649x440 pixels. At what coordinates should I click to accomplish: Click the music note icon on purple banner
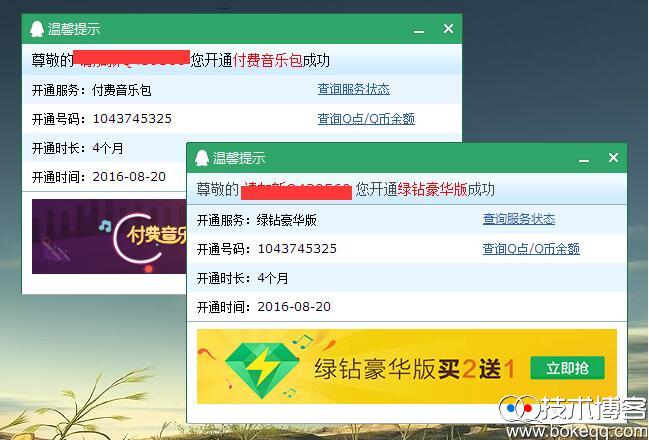point(105,226)
